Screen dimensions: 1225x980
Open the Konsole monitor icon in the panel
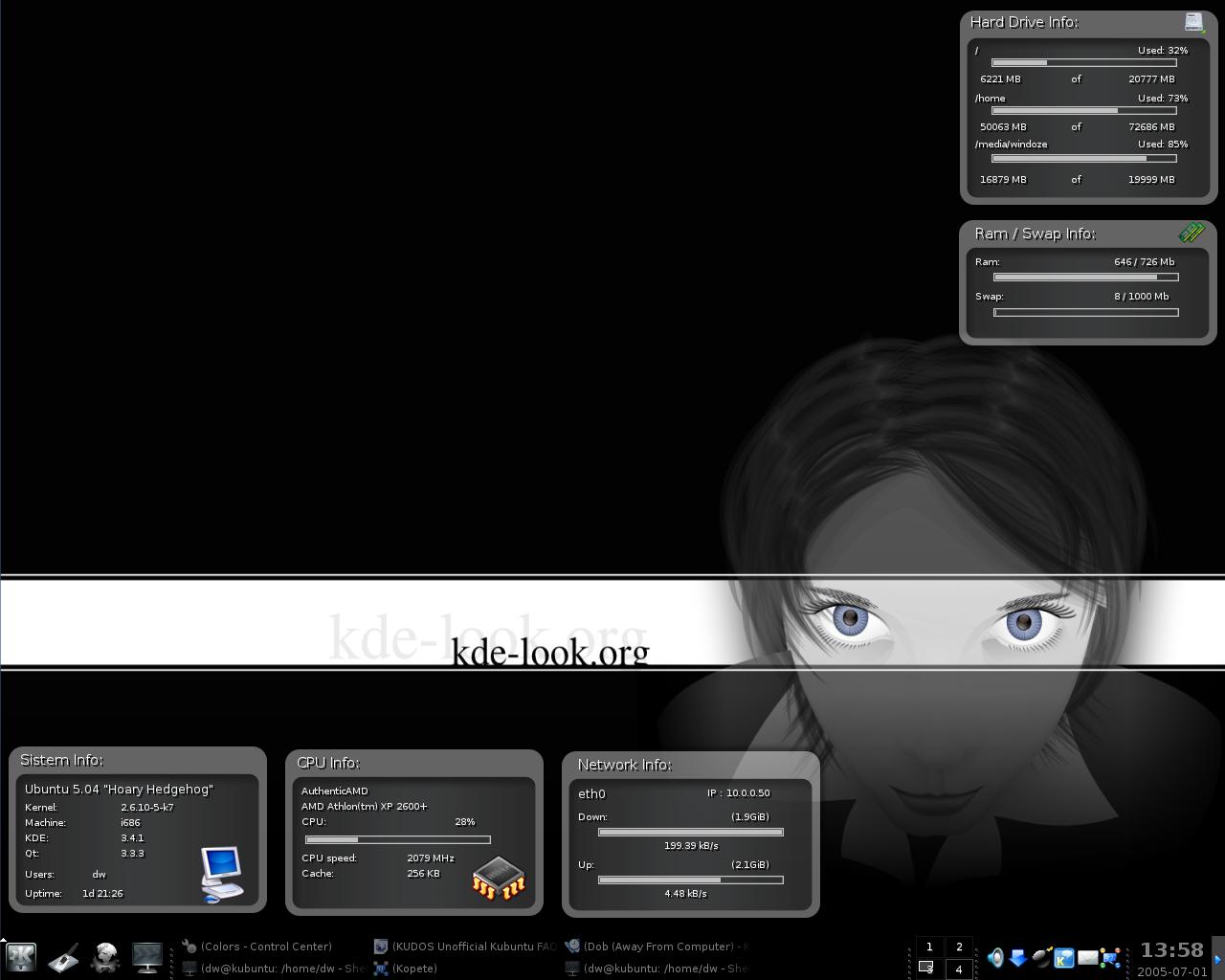pyautogui.click(x=147, y=957)
